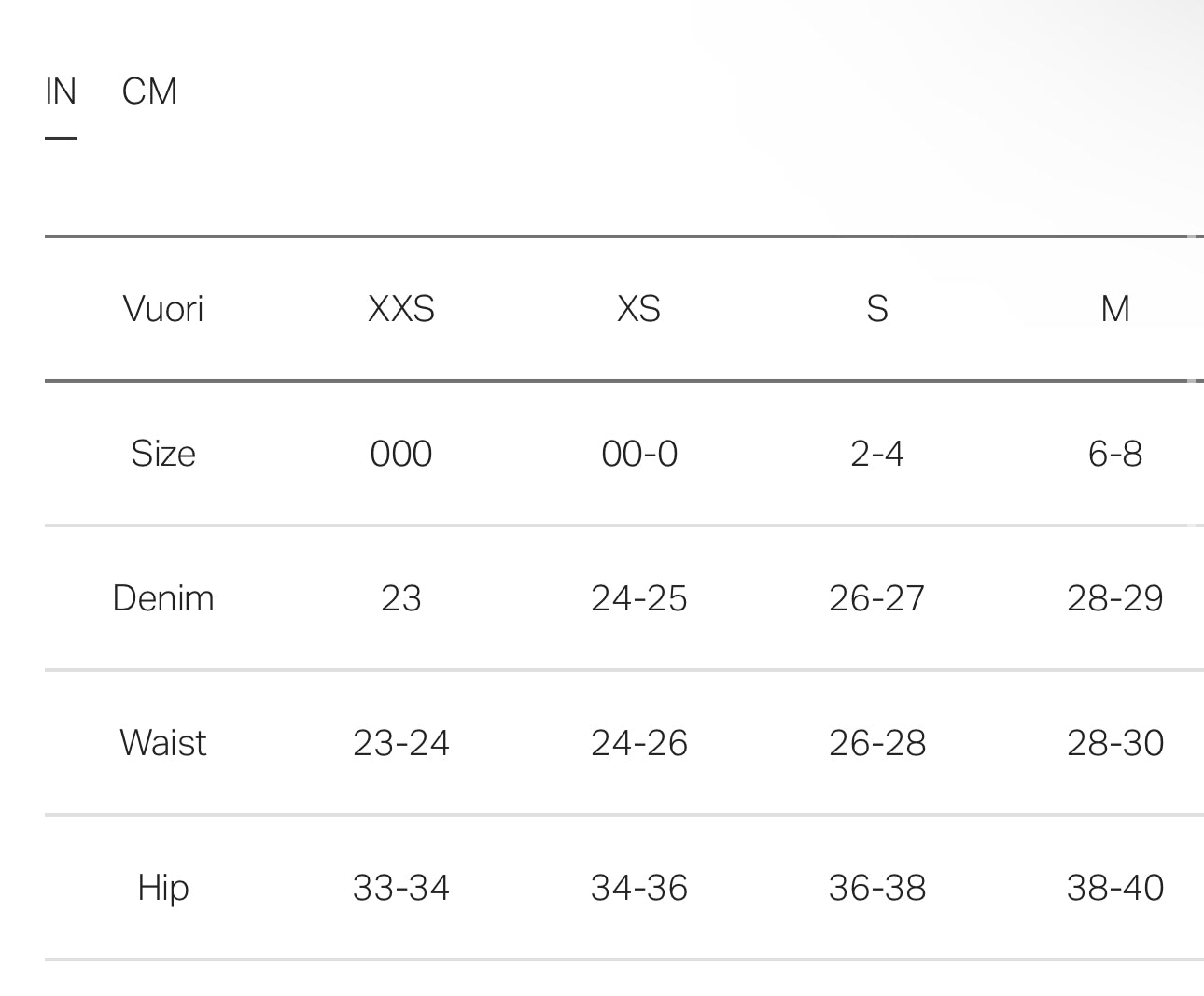Screen dimensions: 1204x996
Task: Click the XXS size header
Action: [x=401, y=309]
